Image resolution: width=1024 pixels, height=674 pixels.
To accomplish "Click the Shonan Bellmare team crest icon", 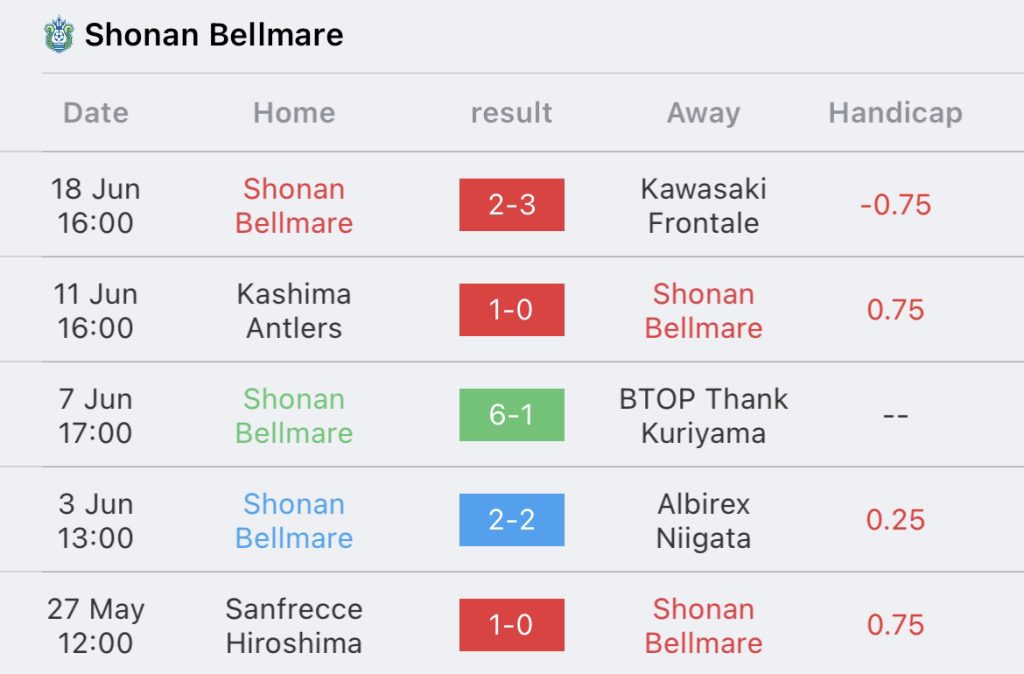I will (x=59, y=35).
